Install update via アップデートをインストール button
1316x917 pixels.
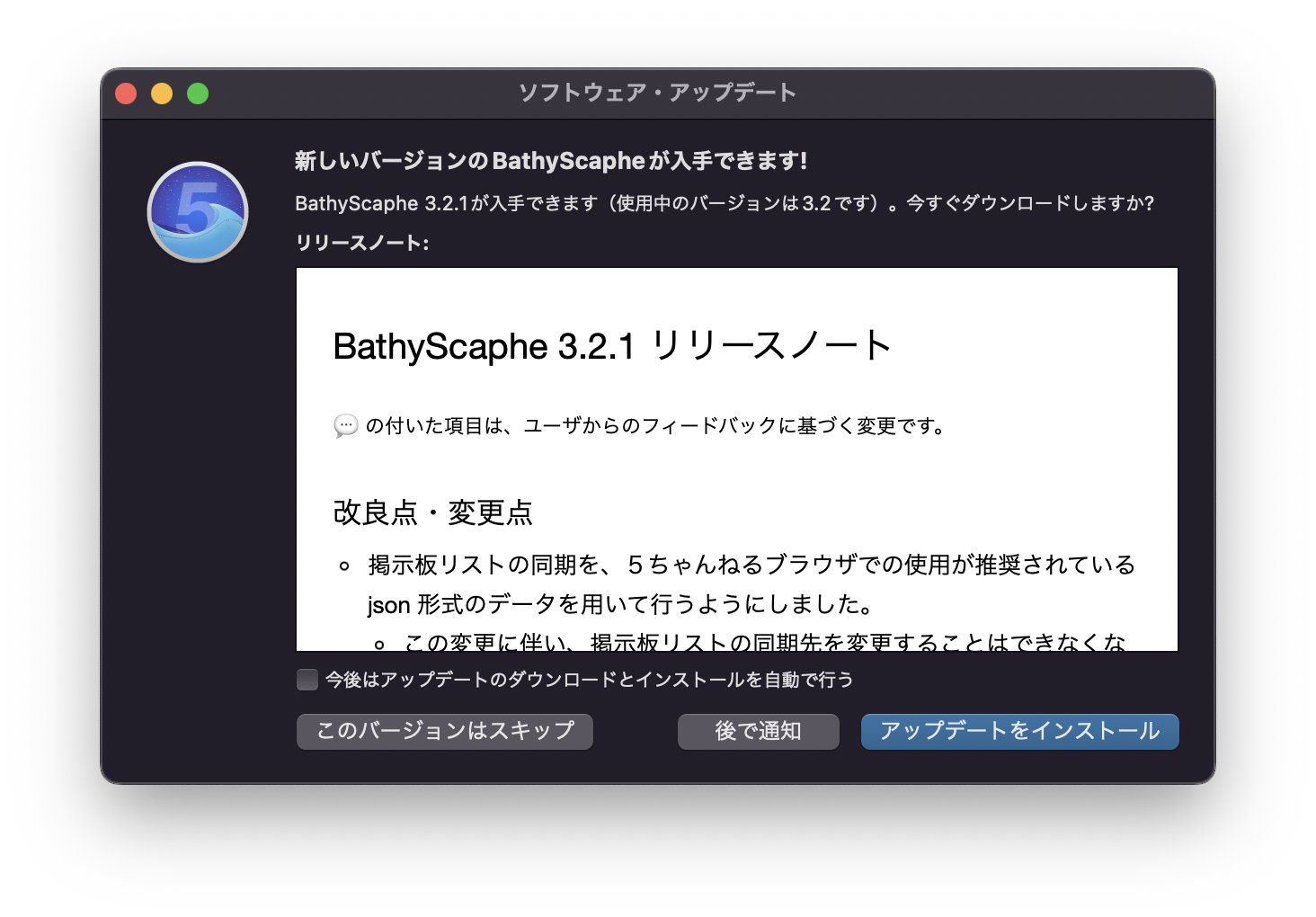1020,731
